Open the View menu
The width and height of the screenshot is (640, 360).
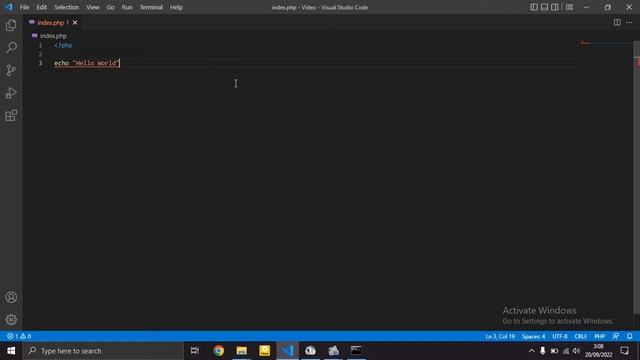pos(93,7)
